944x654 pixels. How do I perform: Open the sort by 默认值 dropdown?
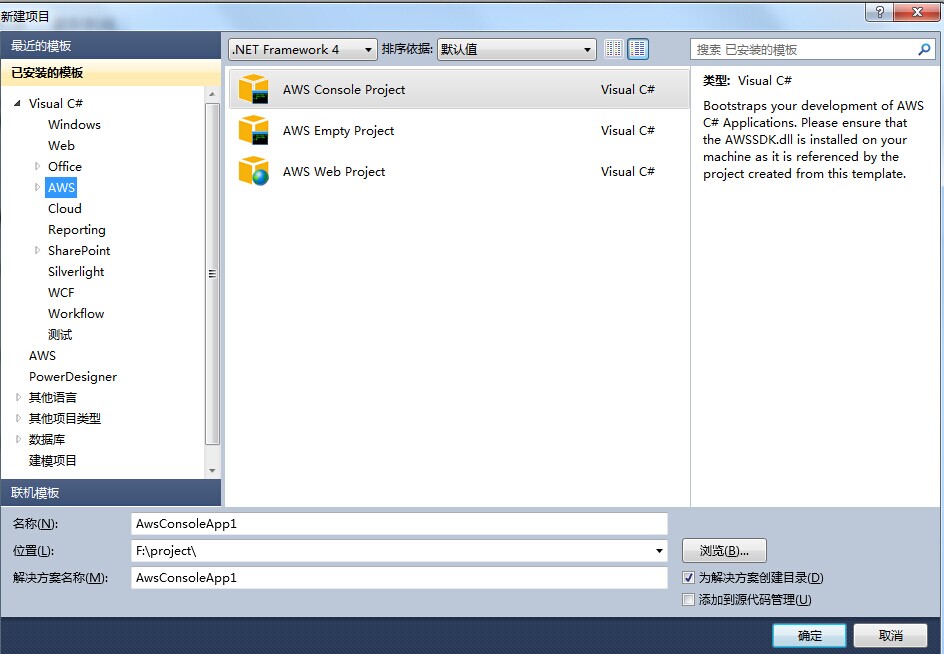coord(517,49)
